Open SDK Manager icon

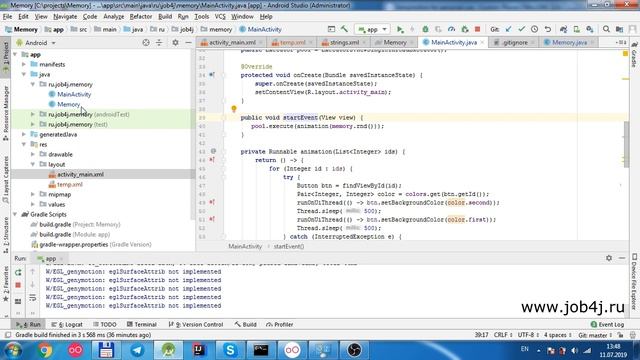click(x=589, y=29)
